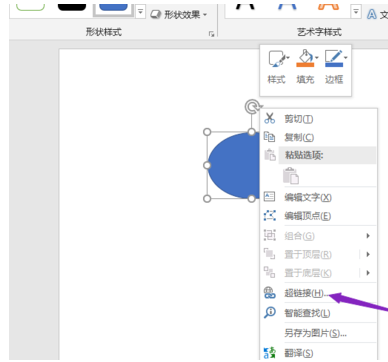Choose 剪切(T) from context menu
Viewport: 388px width, 362px height.
point(318,119)
